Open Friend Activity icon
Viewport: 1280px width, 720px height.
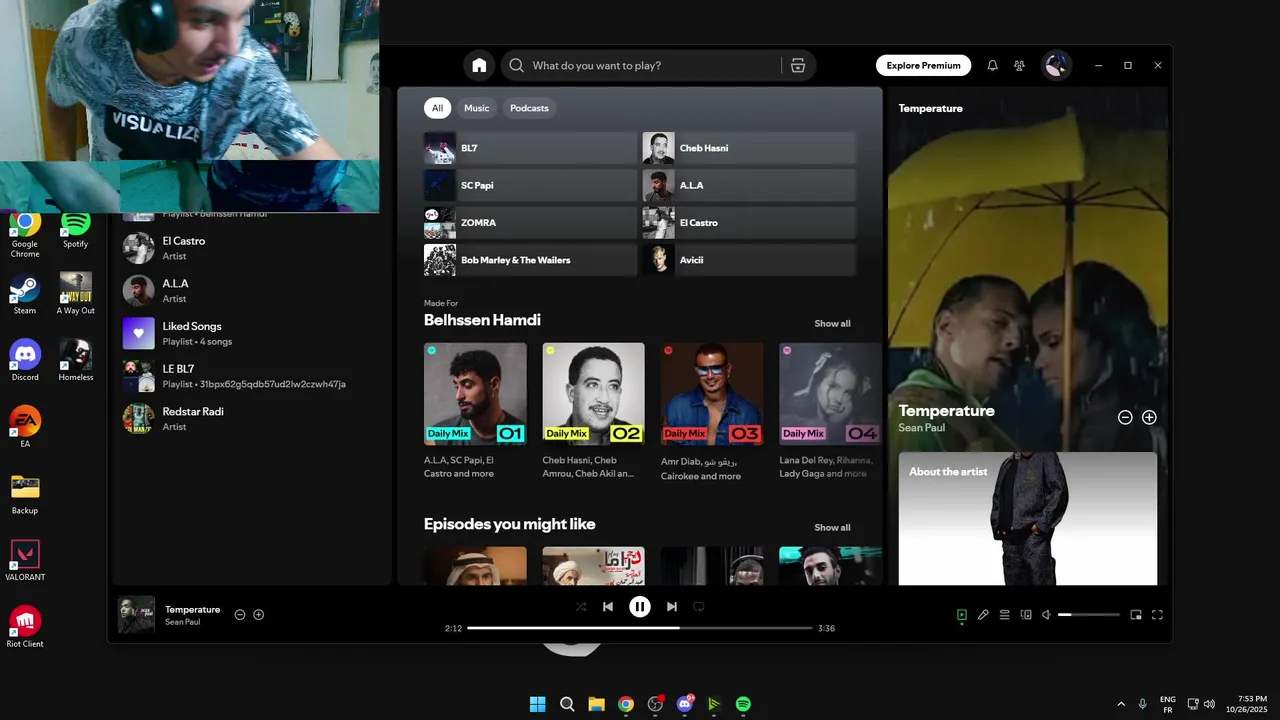click(x=1019, y=65)
